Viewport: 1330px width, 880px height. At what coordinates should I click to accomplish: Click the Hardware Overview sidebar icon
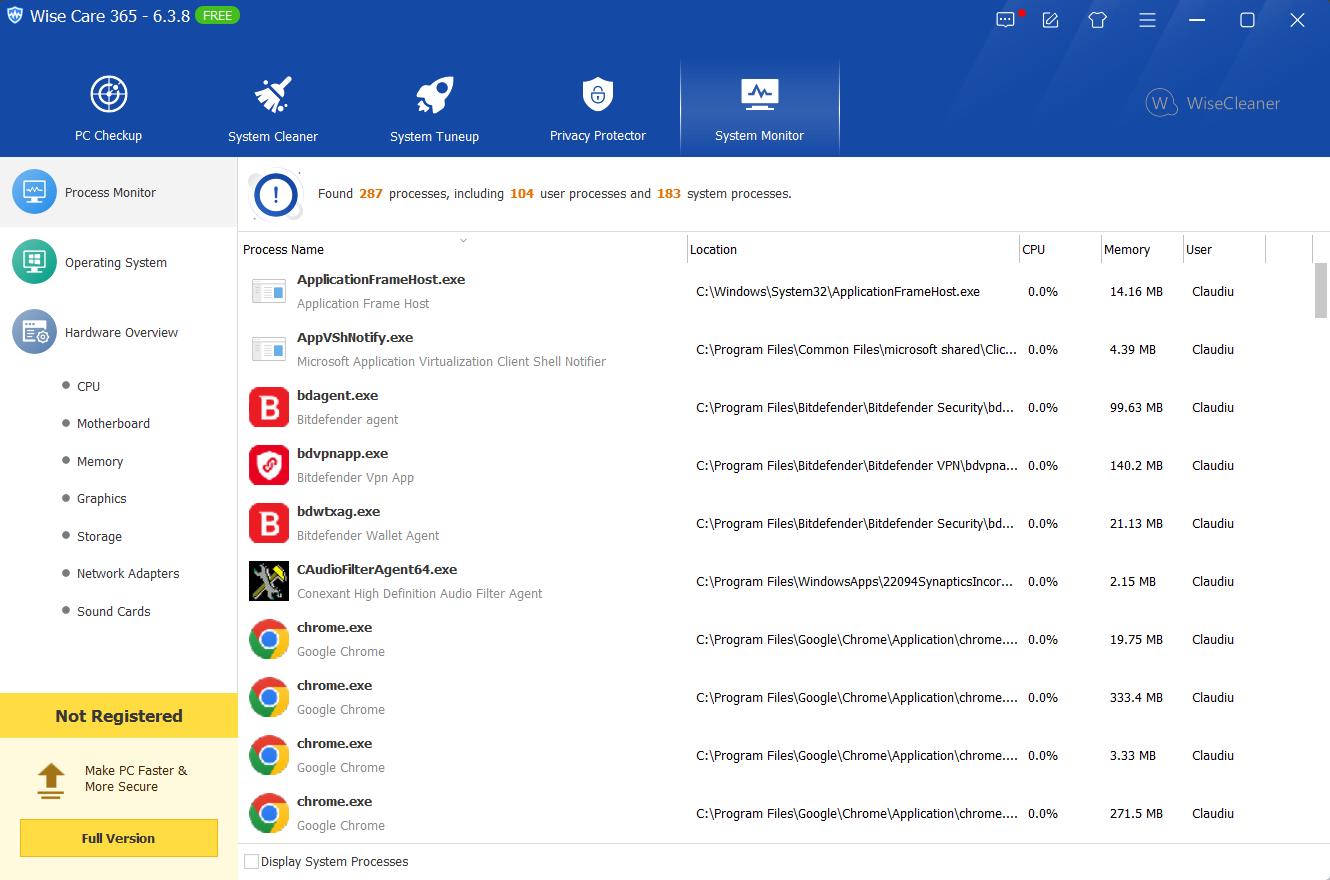[x=34, y=331]
